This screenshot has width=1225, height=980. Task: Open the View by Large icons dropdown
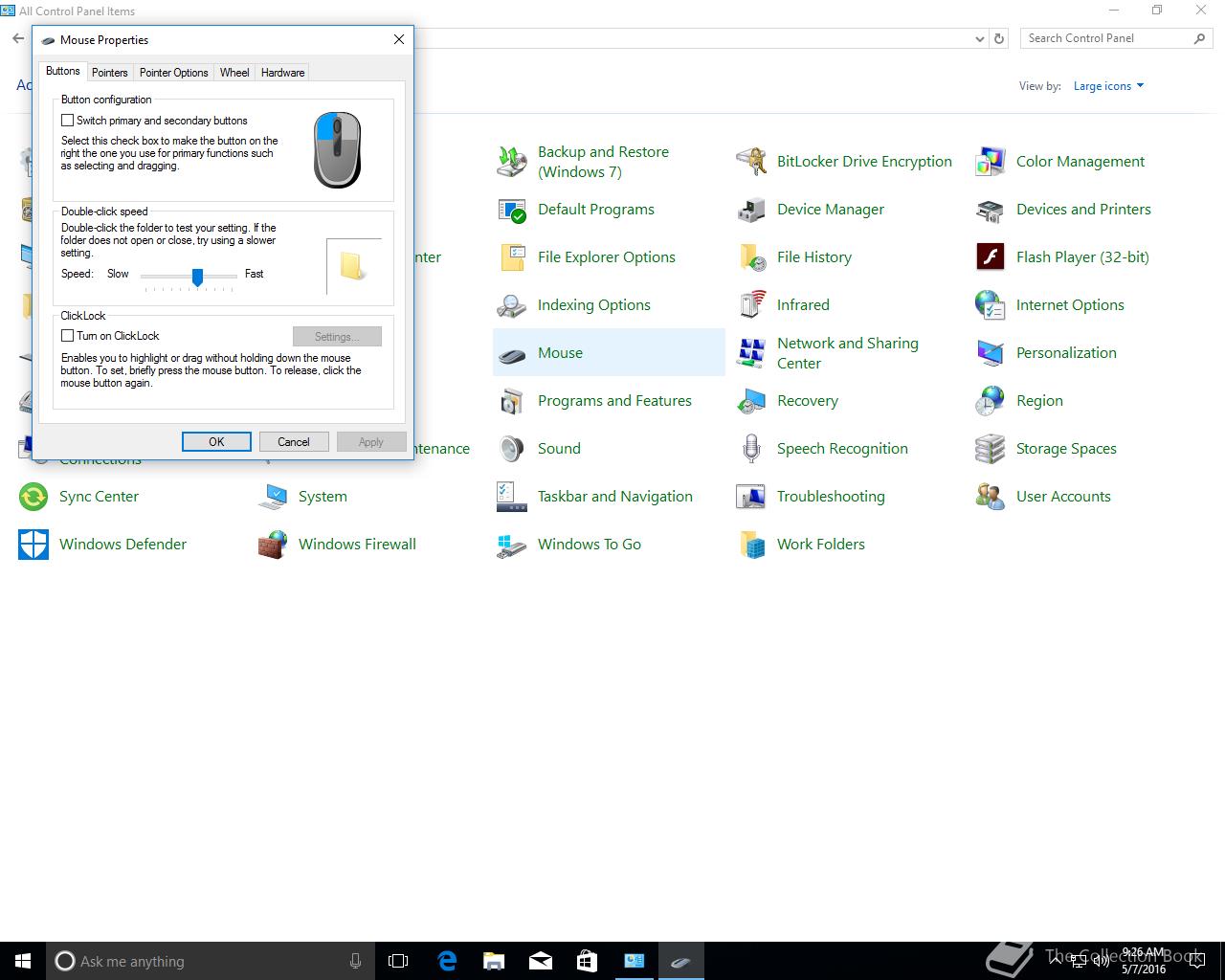pyautogui.click(x=1108, y=86)
